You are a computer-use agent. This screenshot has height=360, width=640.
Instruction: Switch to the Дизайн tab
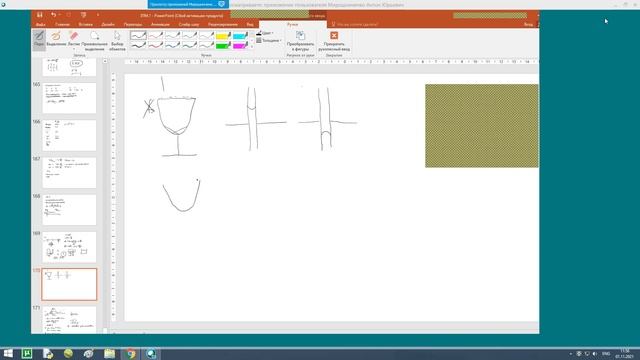[108, 24]
